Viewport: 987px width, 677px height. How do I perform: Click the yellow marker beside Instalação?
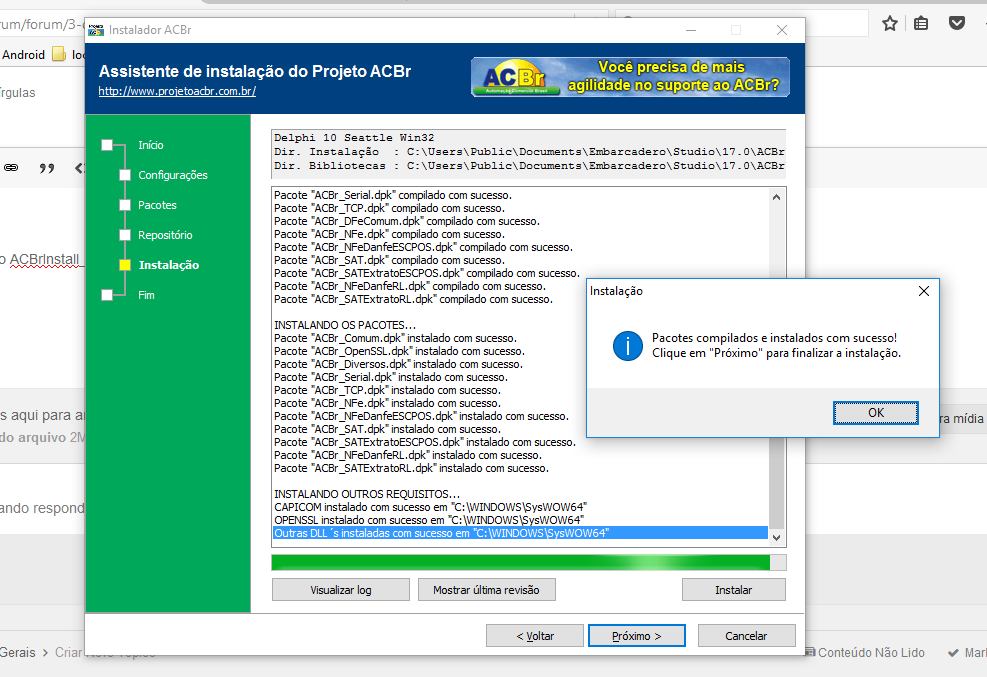point(125,265)
